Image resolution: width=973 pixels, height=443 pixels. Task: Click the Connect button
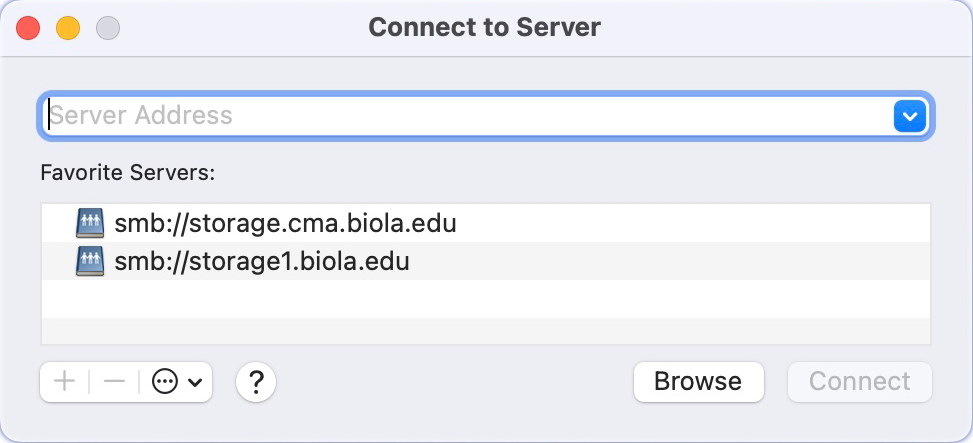tap(859, 382)
